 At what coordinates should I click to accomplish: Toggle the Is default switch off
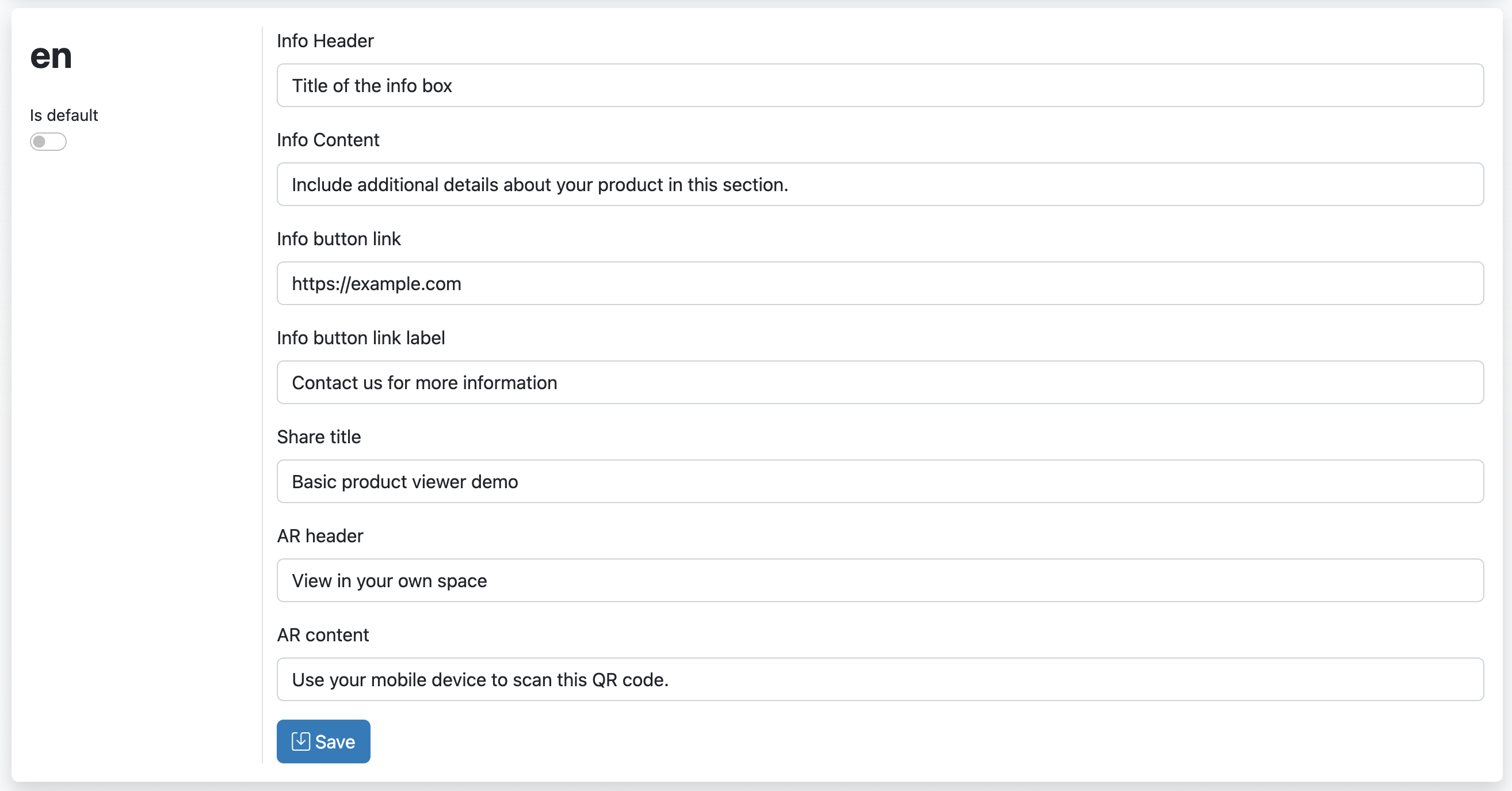coord(48,141)
